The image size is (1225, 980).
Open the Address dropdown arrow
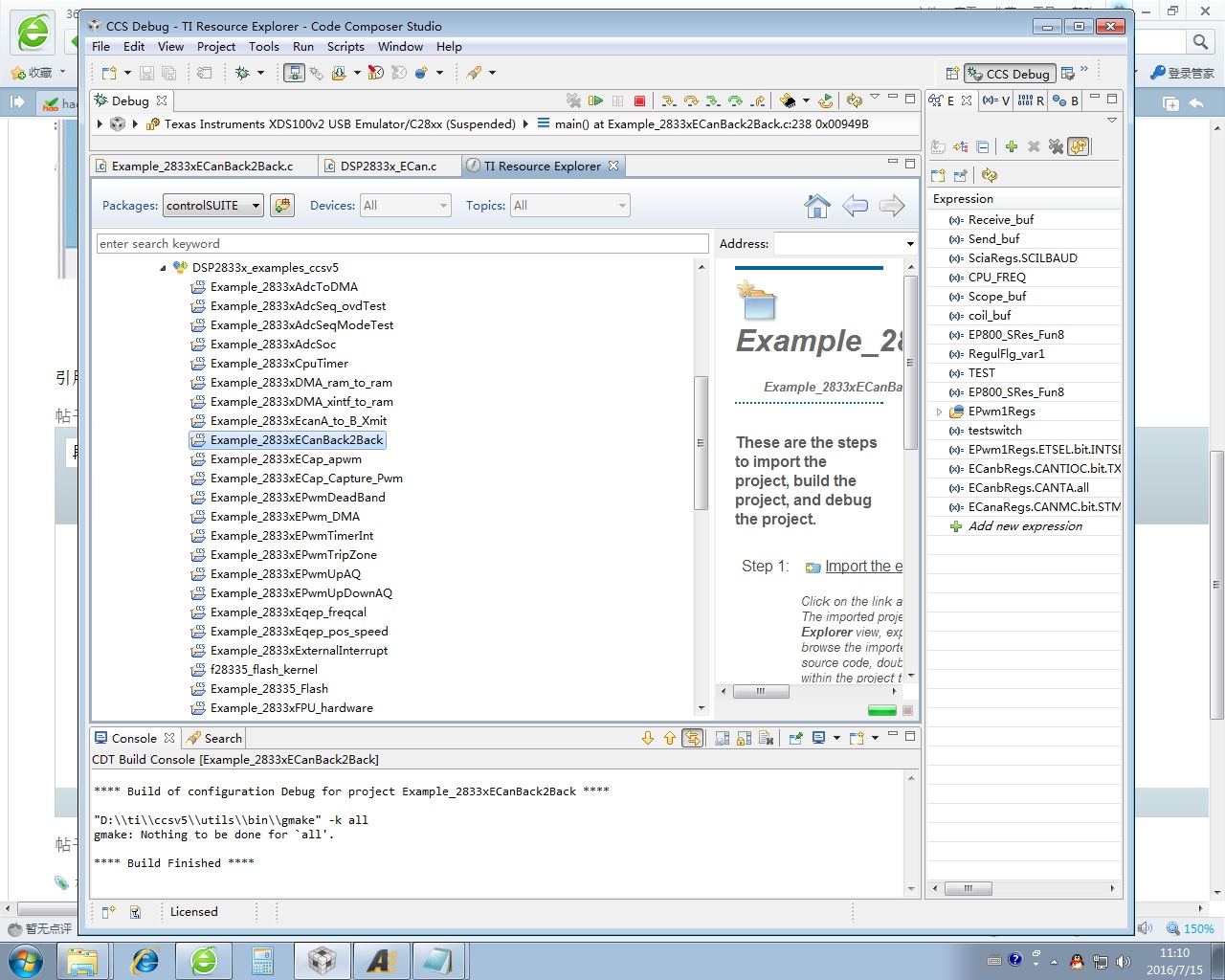[910, 244]
